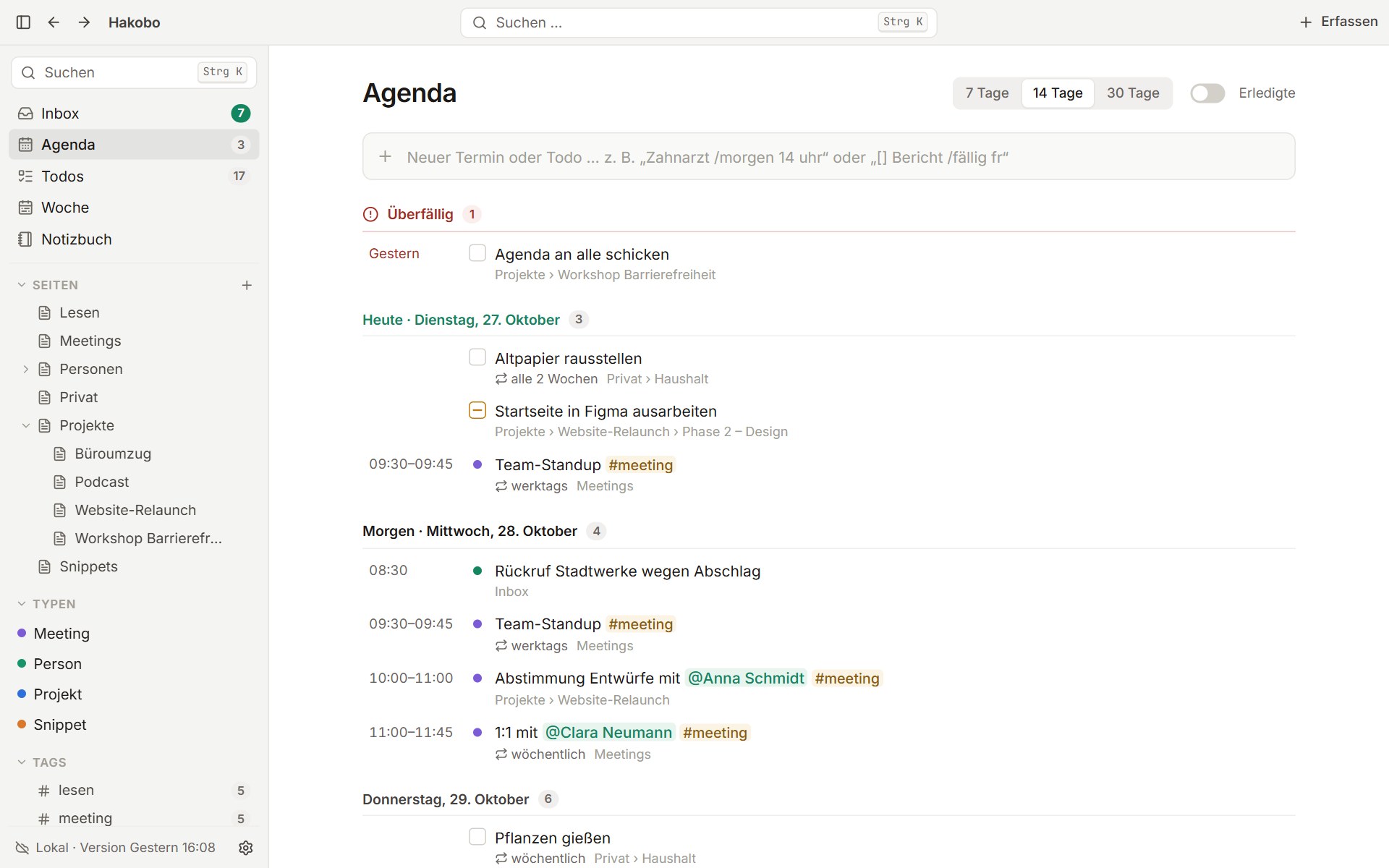Open the @Anna Schmidt mention link
1389x868 pixels.
pos(746,678)
